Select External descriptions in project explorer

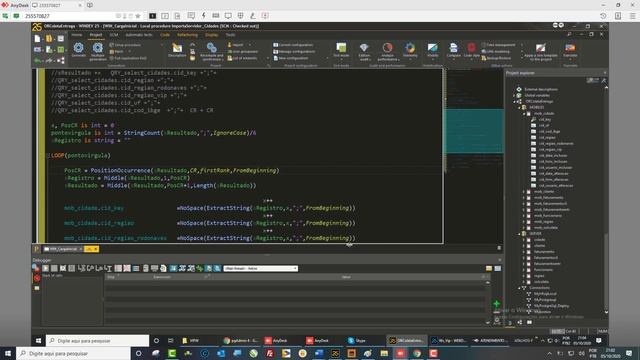coord(541,89)
